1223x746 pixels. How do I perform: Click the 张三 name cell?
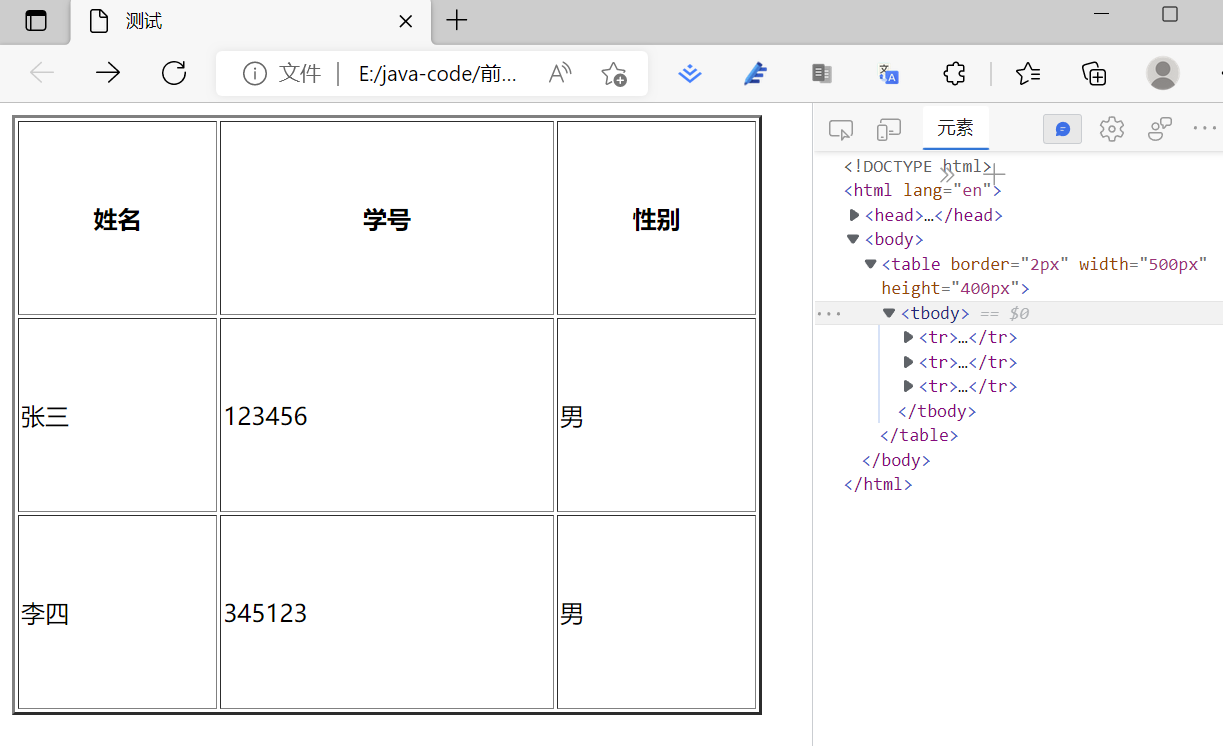tap(117, 415)
